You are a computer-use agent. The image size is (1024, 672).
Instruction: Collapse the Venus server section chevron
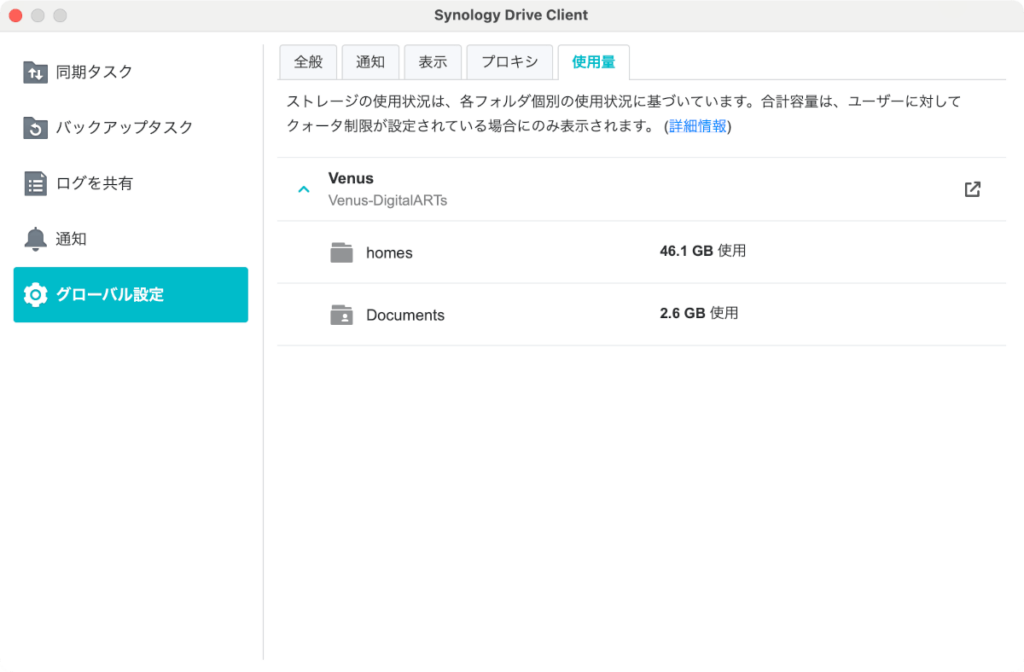point(304,189)
